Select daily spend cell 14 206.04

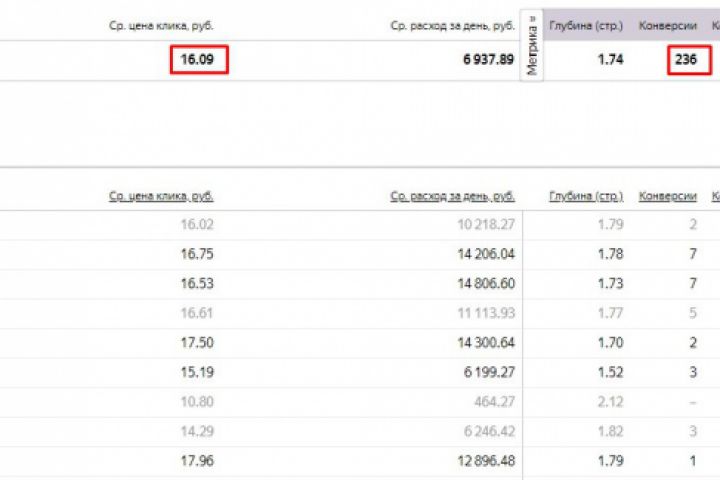486,254
